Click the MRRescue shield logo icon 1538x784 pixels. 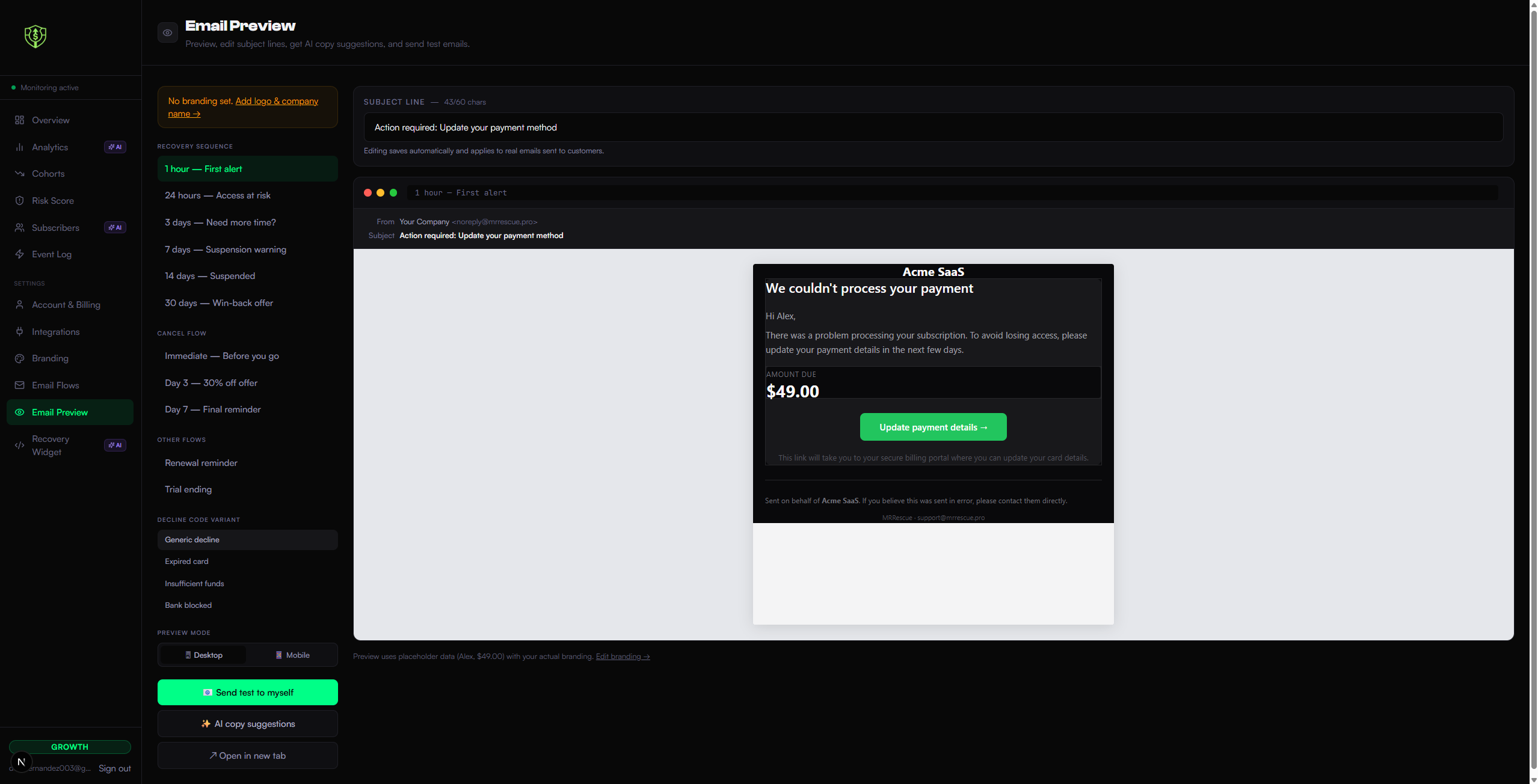point(35,36)
